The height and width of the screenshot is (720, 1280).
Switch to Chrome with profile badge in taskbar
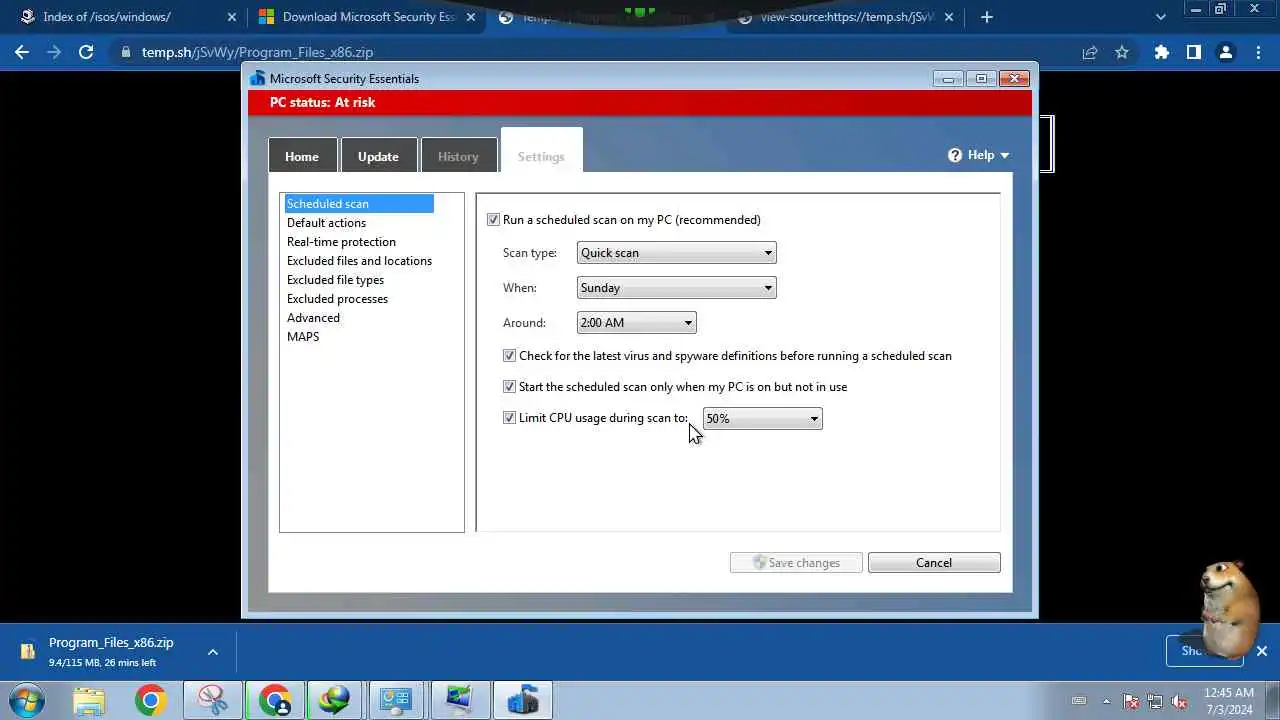coord(275,701)
